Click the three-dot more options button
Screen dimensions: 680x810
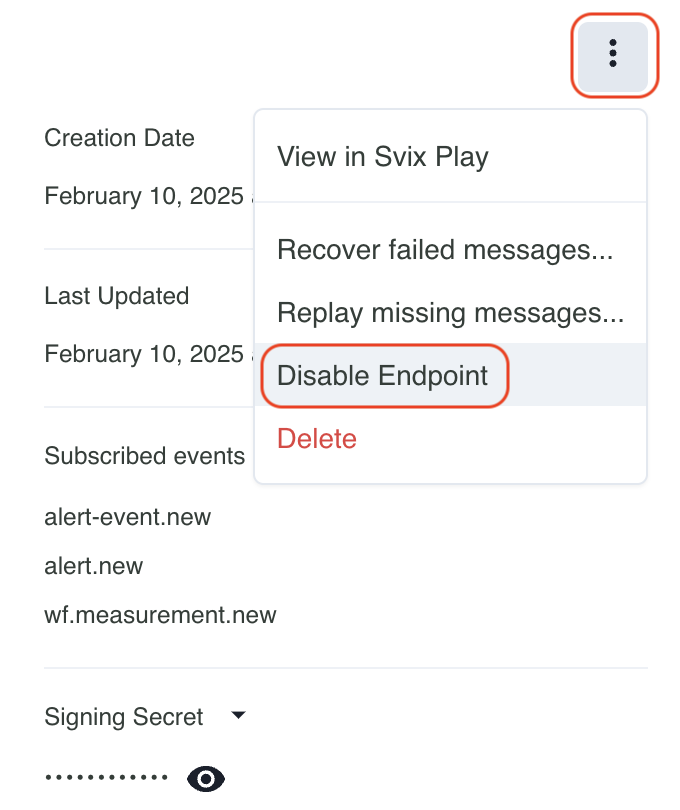[613, 54]
